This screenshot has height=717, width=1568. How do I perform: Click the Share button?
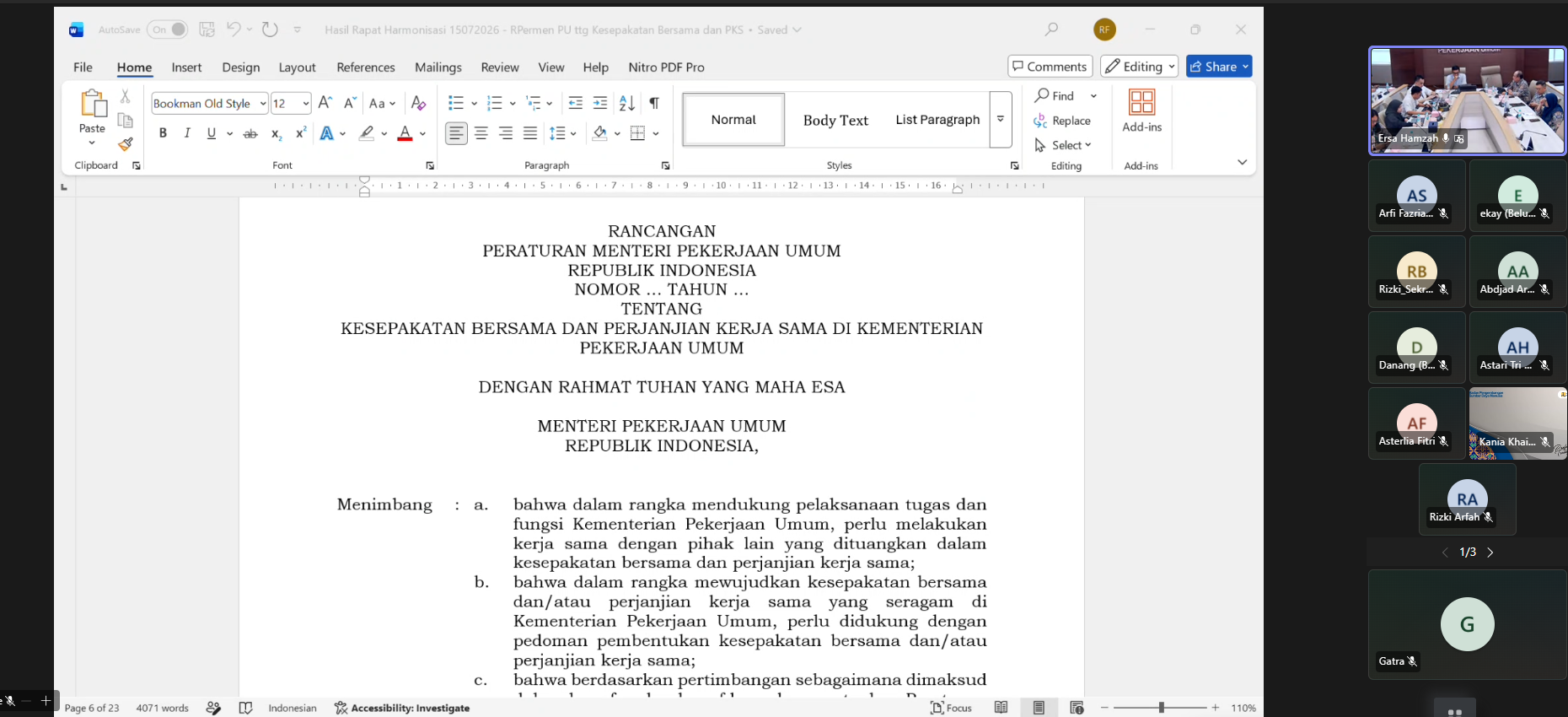pyautogui.click(x=1219, y=67)
